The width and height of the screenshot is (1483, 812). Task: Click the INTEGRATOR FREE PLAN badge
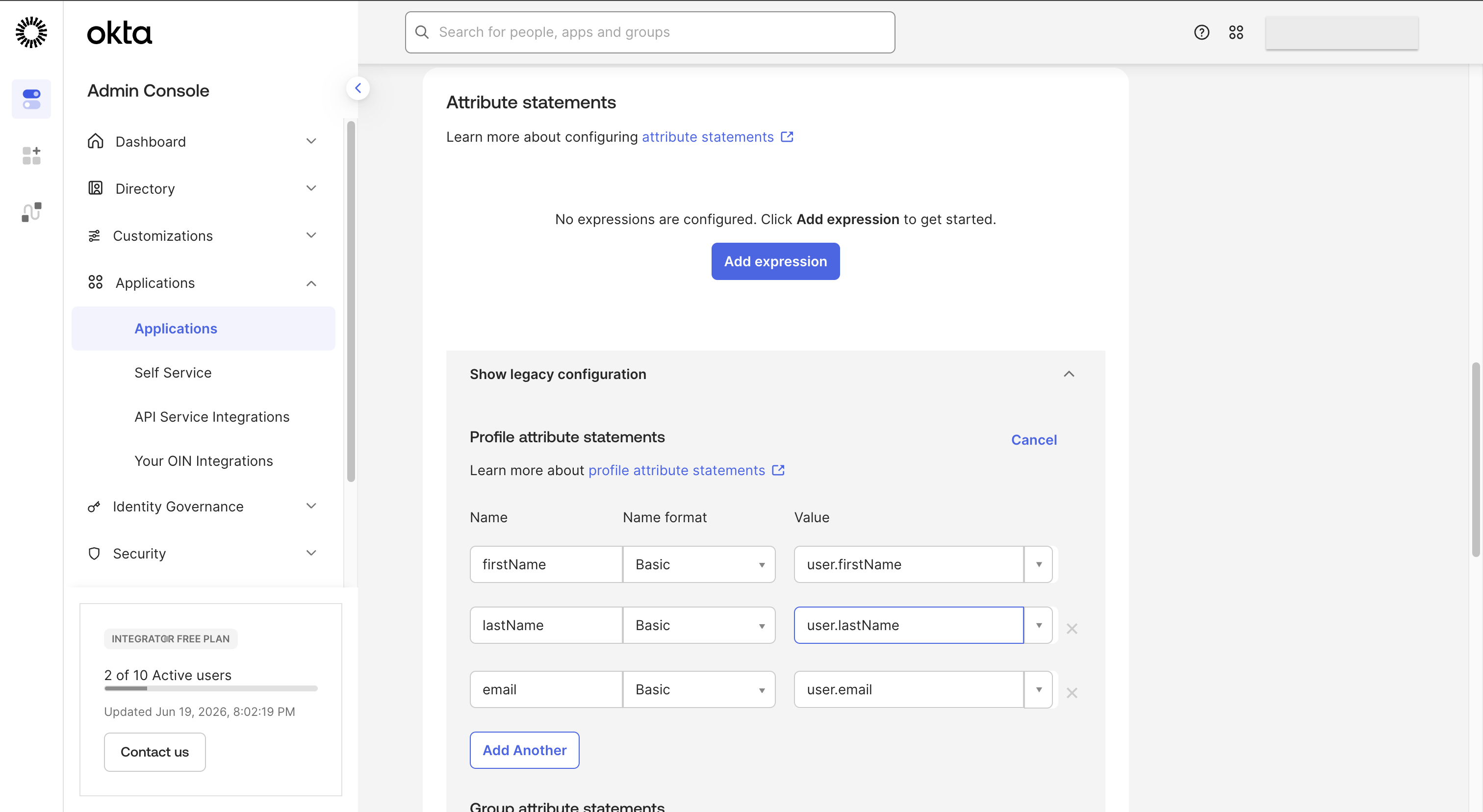click(170, 639)
